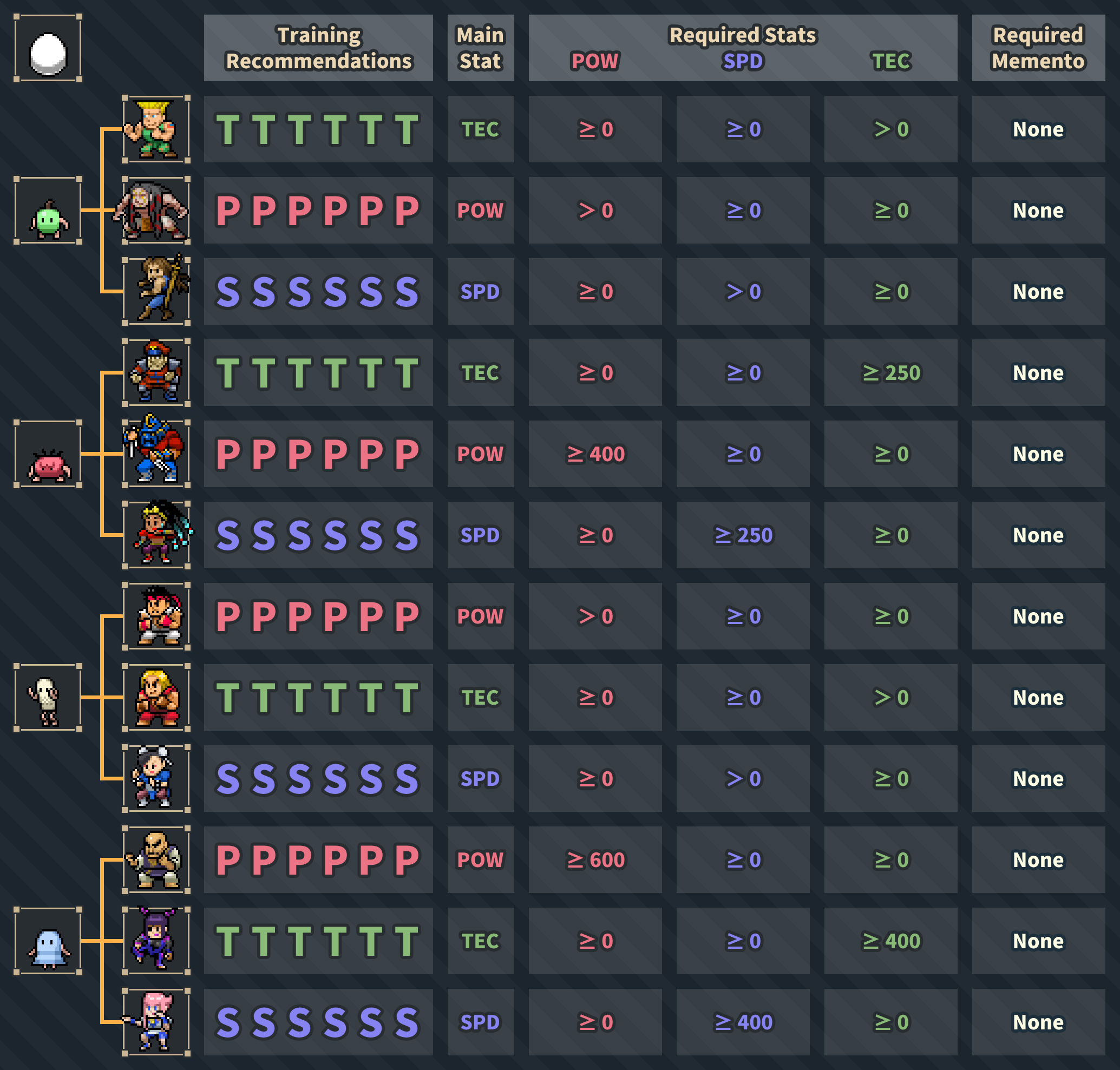Screen dimensions: 1120x1070
Task: Click the "T T T T T T" row for the blond red-gi fighter
Action: [318, 698]
